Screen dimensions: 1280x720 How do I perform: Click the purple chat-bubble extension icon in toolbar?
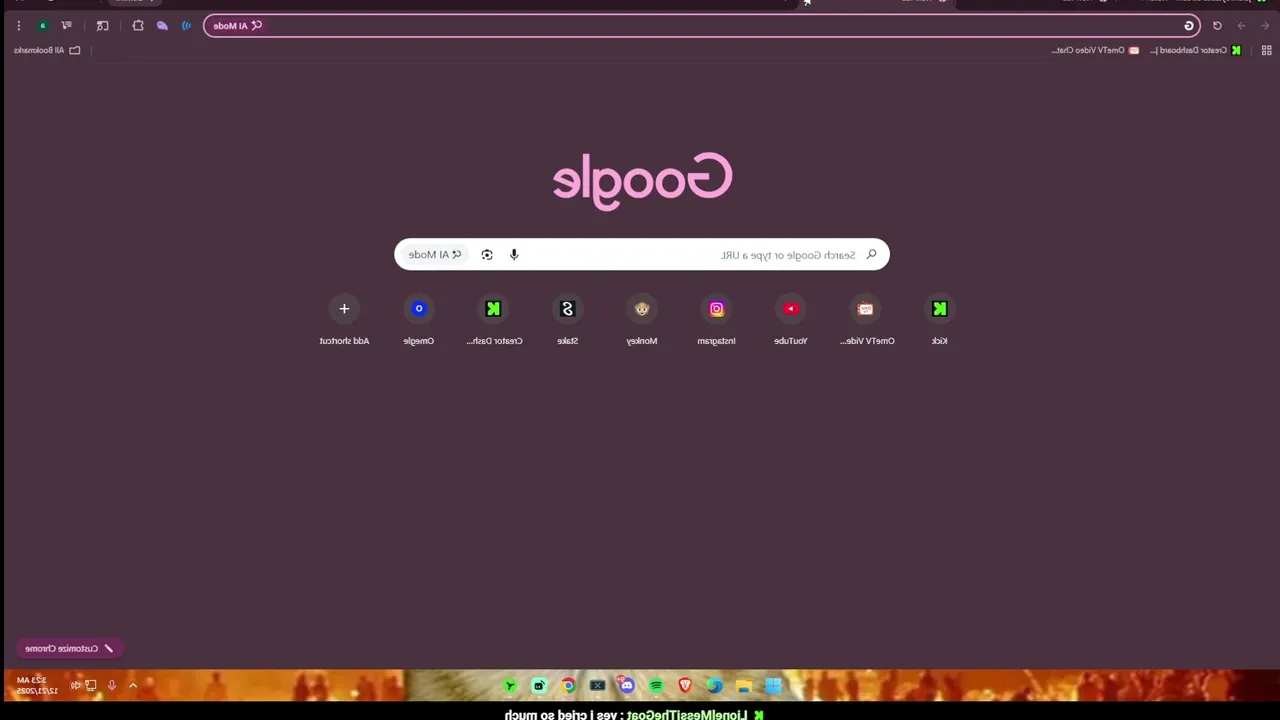point(162,26)
